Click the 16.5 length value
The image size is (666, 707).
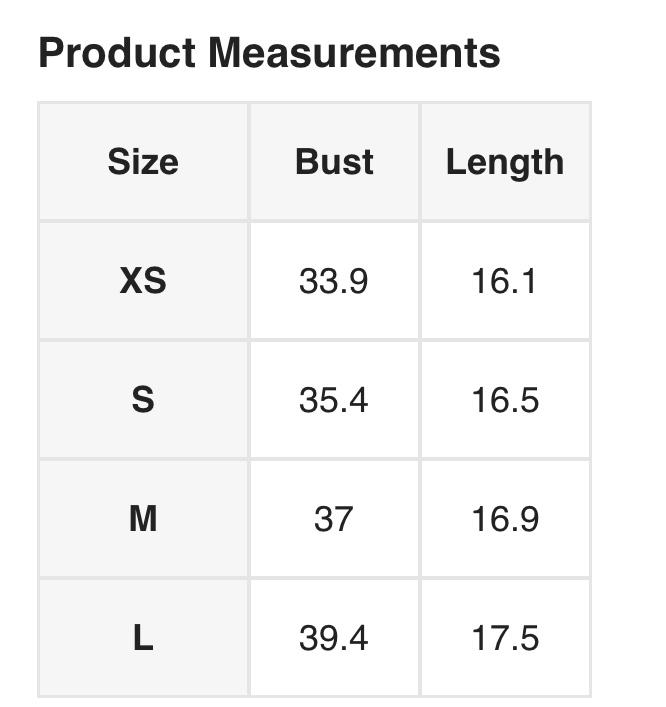(x=504, y=400)
